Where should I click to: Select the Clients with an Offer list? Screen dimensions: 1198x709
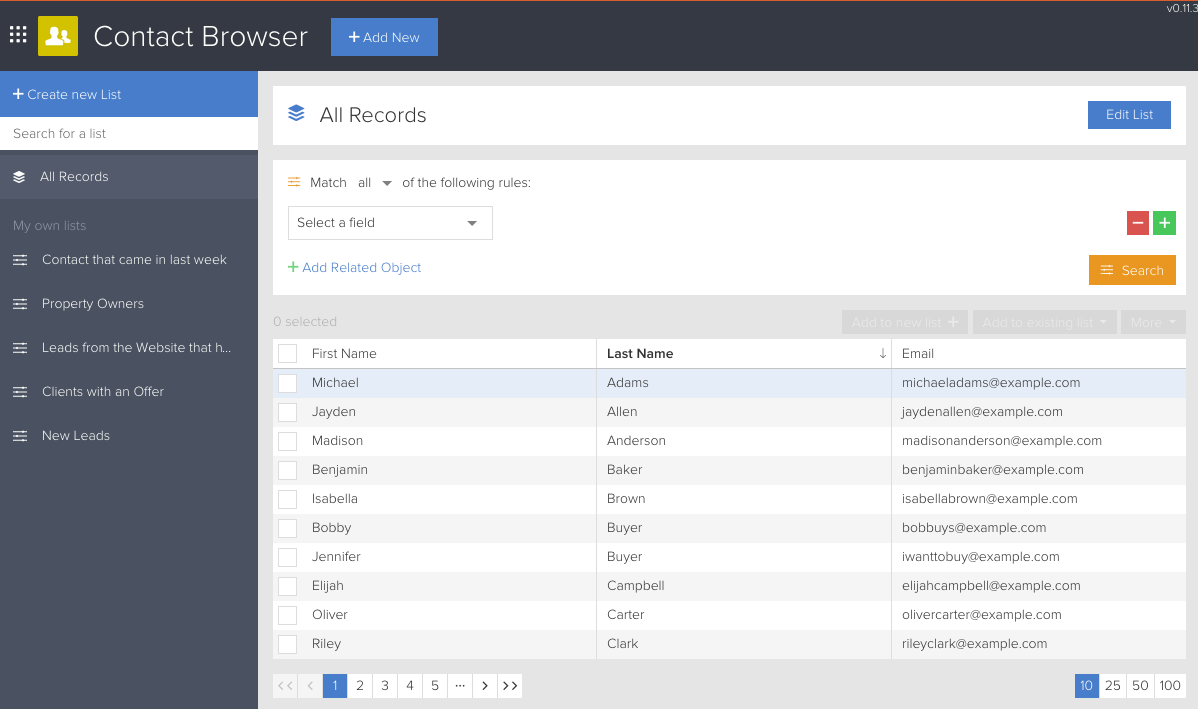(x=103, y=391)
